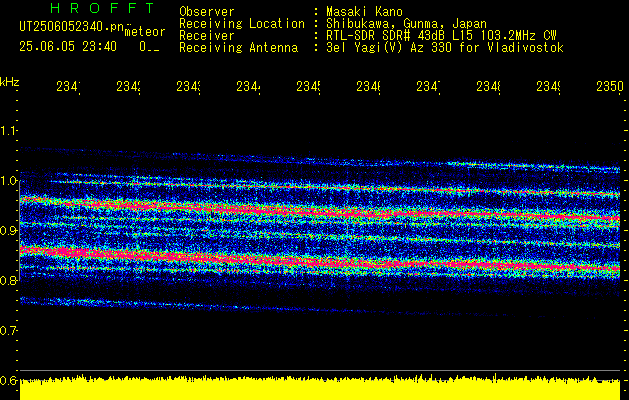Click the yellow signal-level bar graph
The width and height of the screenshot is (629, 400).
tap(320, 388)
